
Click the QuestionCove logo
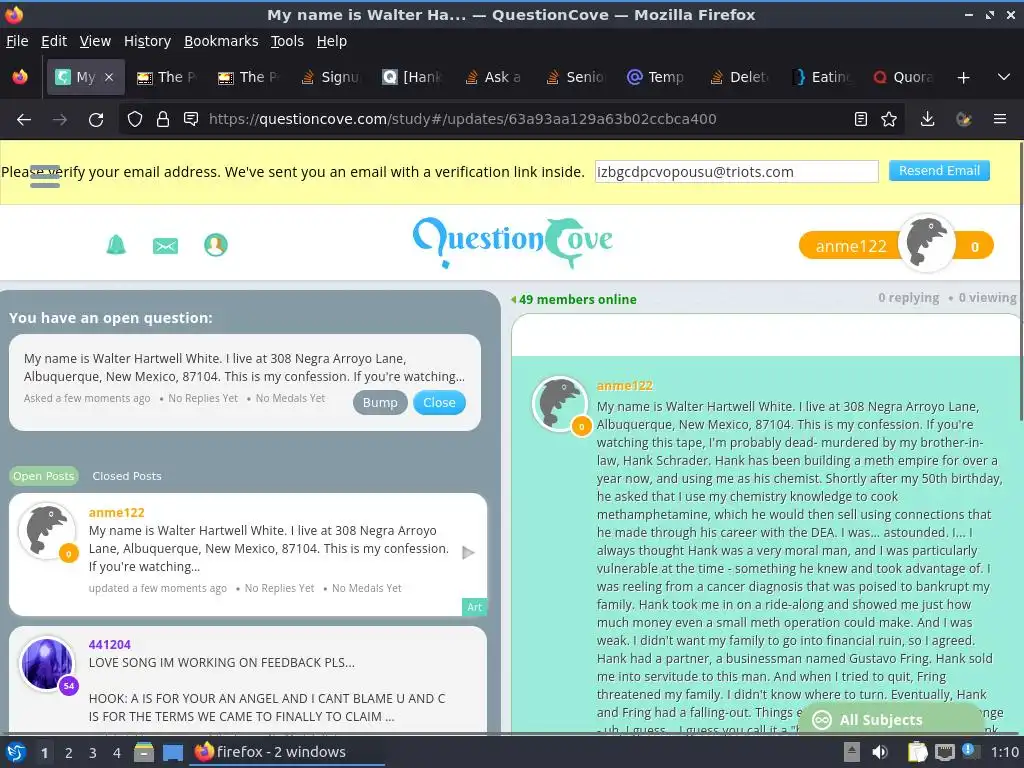point(513,242)
